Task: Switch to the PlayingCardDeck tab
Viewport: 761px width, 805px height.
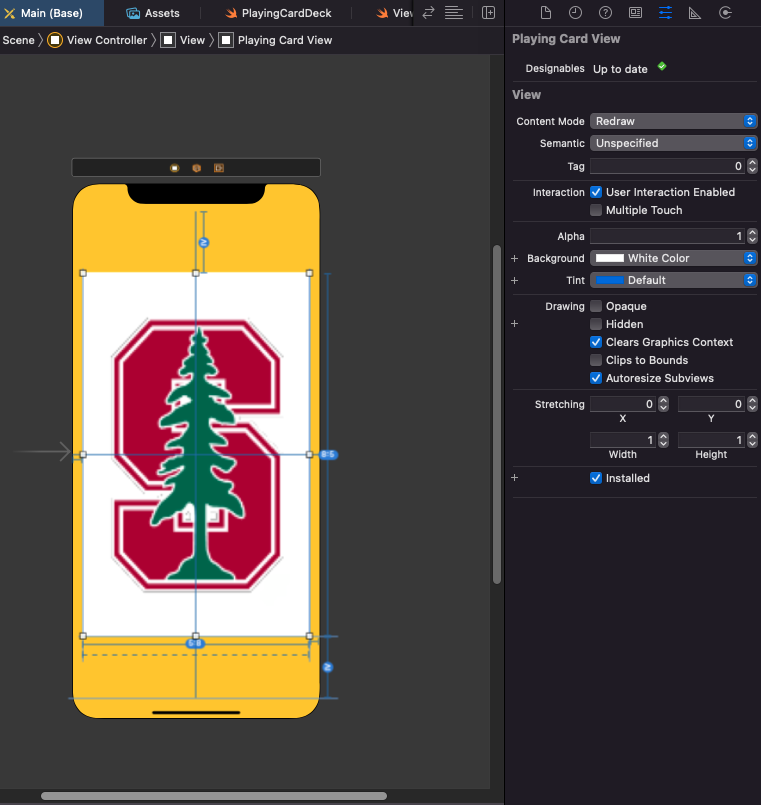Action: click(279, 13)
